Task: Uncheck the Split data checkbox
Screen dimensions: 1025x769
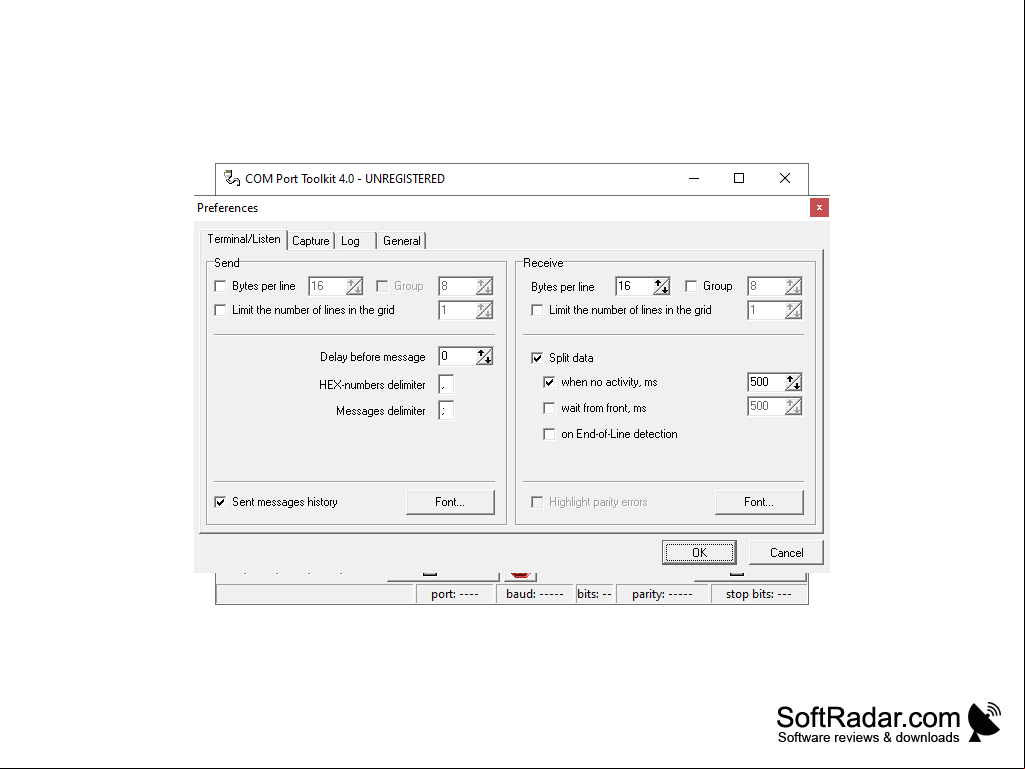Action: [537, 358]
